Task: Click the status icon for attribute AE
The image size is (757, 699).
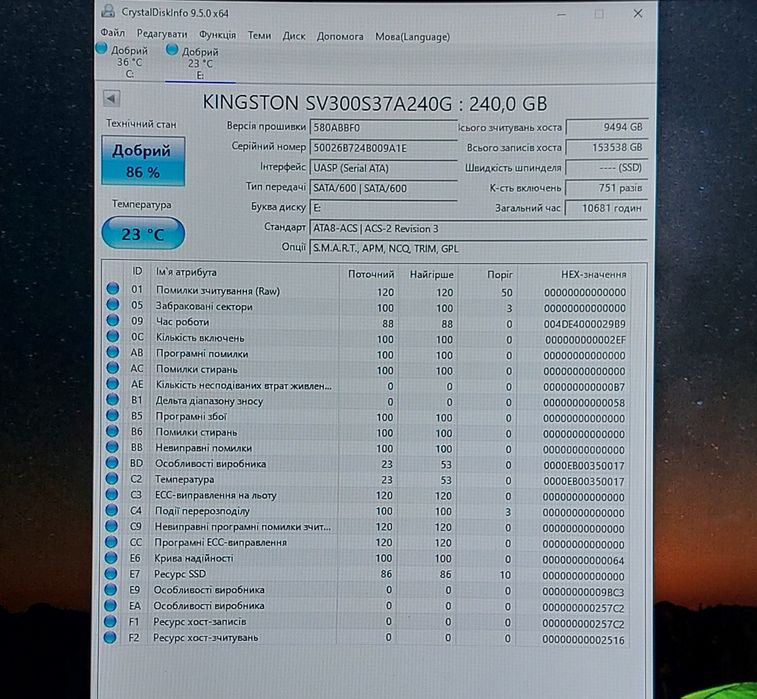Action: pyautogui.click(x=112, y=384)
